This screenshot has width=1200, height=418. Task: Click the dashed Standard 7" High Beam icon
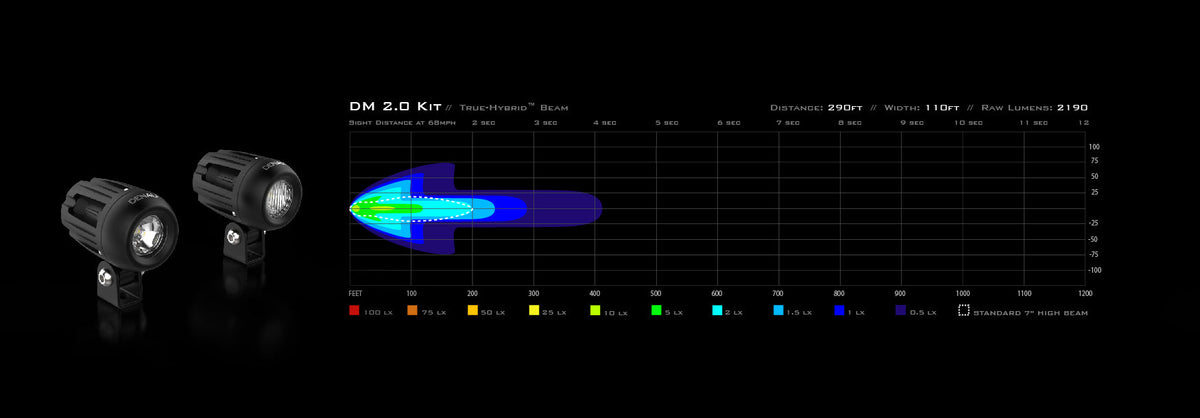tap(964, 311)
